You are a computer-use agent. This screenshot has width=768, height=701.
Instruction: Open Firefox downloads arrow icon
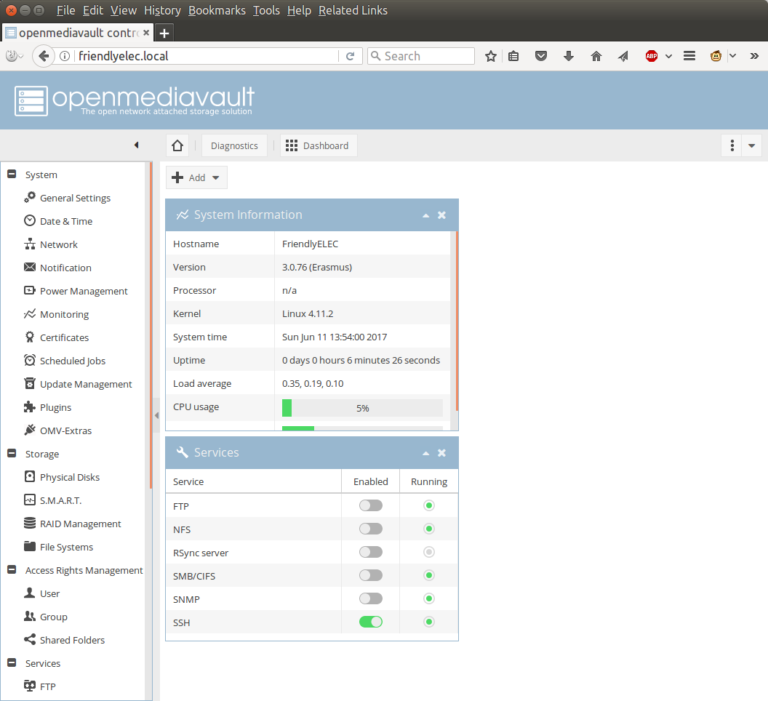click(569, 56)
